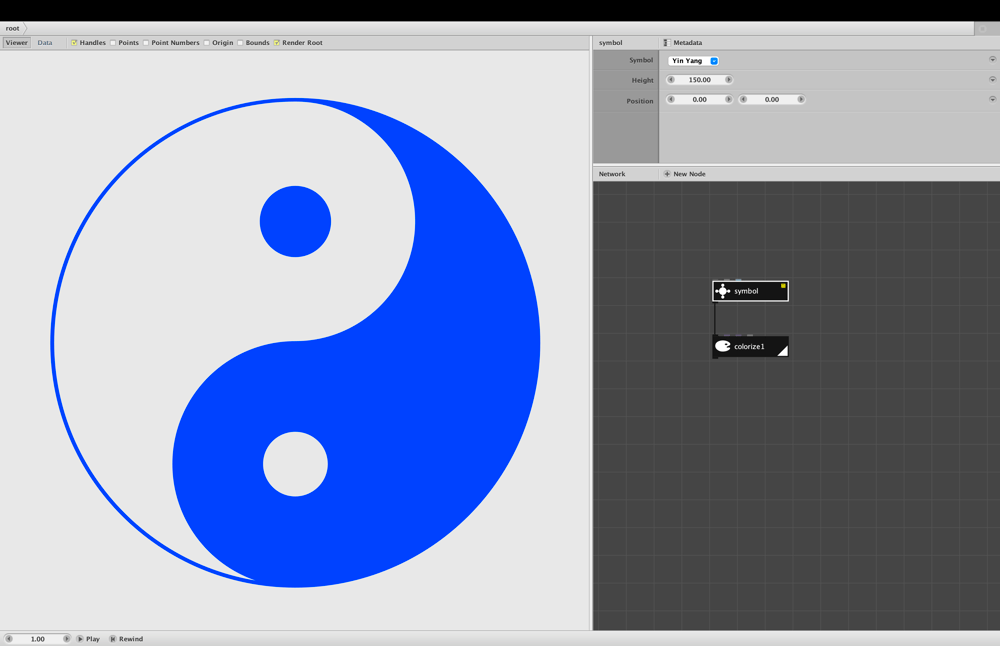Select the symbol node icon
Screen dimensions: 1000x646
pos(723,291)
